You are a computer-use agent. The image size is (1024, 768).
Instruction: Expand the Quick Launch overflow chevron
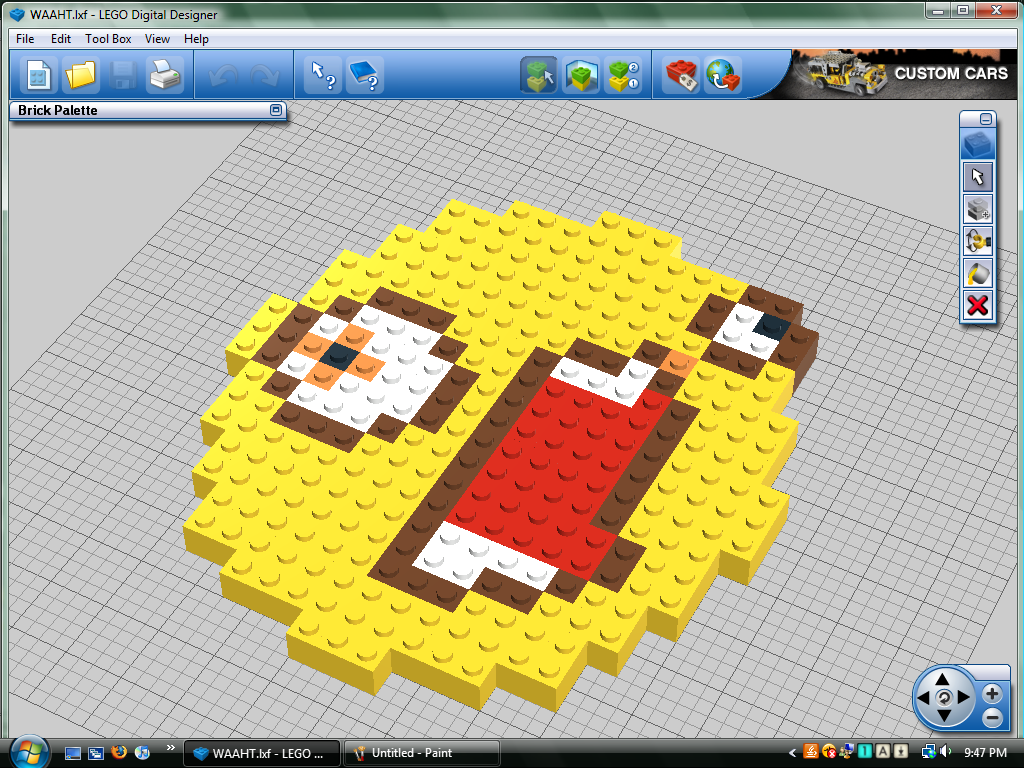coord(170,748)
